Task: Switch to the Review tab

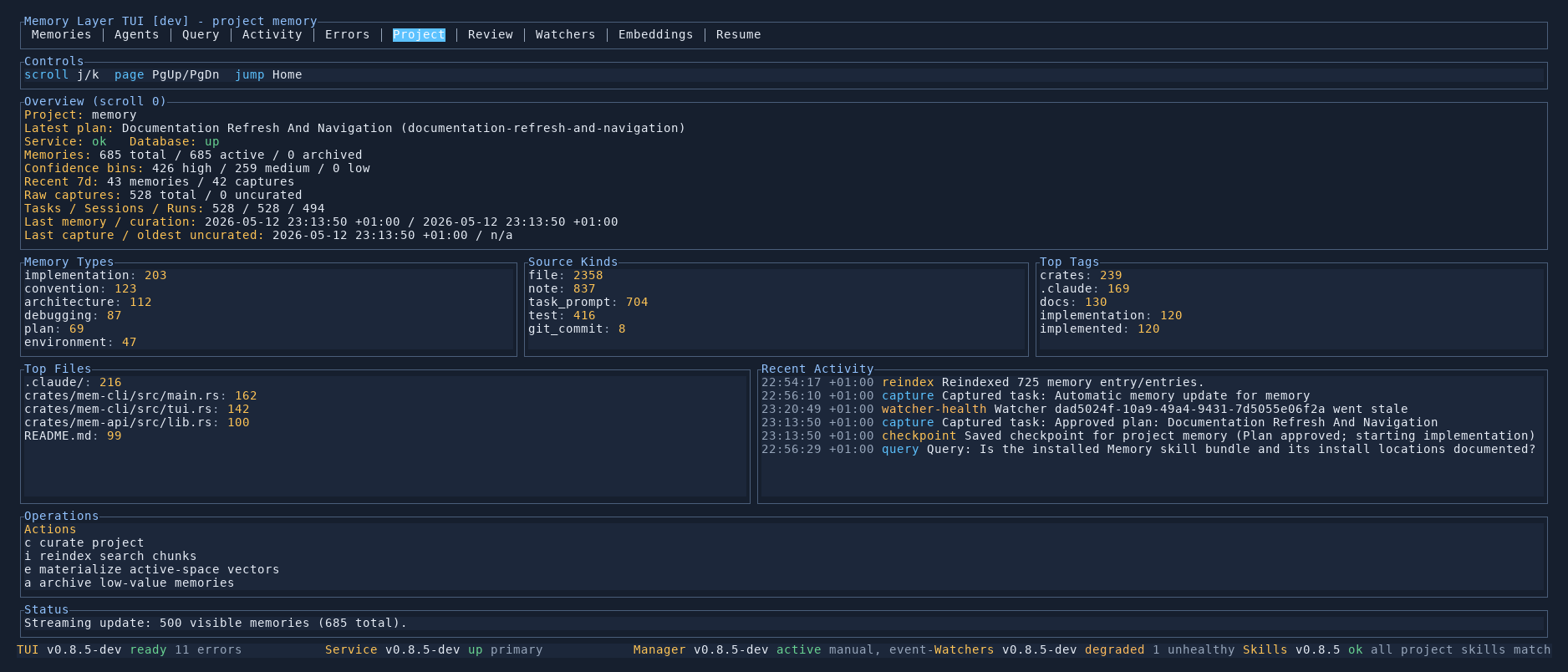Action: (x=491, y=34)
